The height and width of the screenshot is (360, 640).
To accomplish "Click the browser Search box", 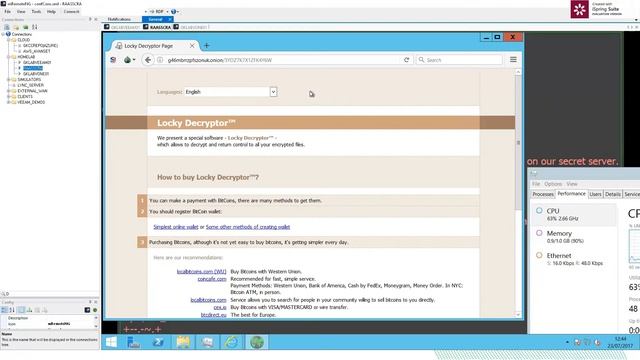I will point(459,60).
